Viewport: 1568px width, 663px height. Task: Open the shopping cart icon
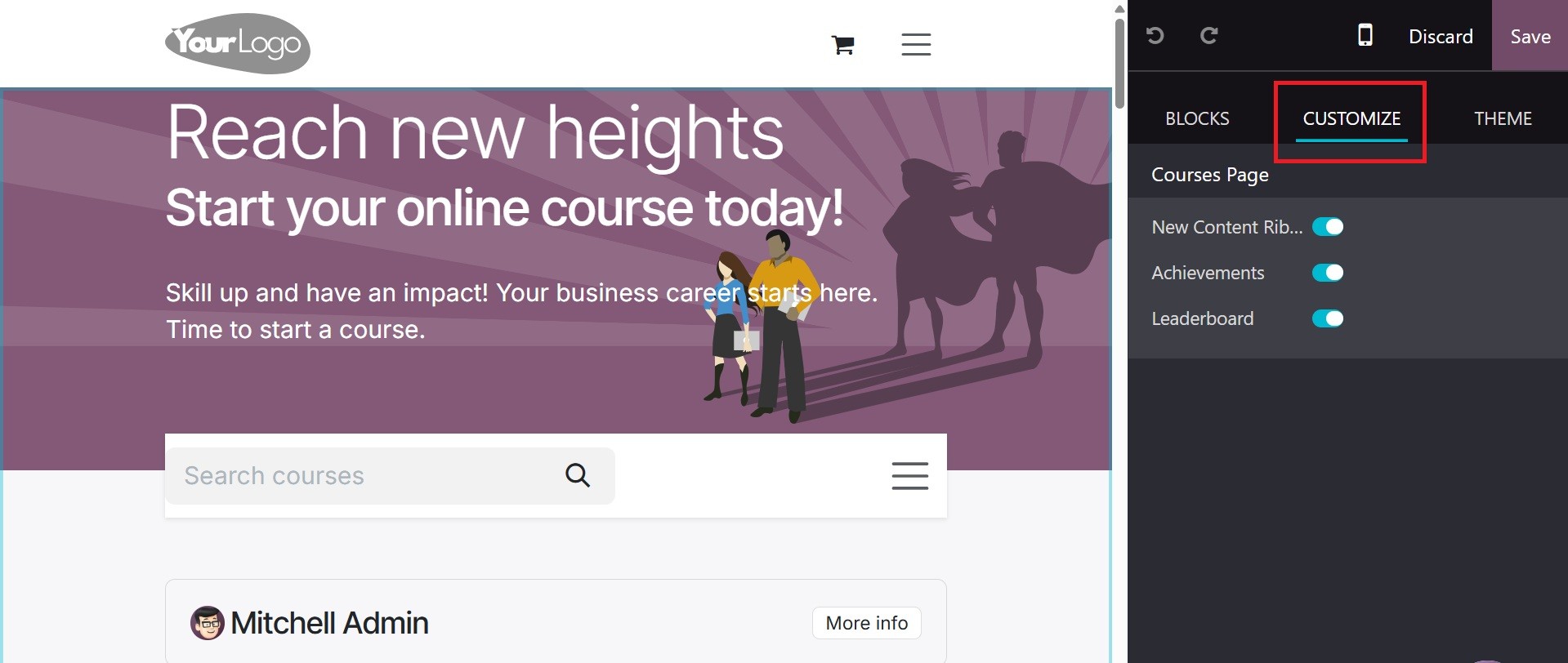point(842,45)
